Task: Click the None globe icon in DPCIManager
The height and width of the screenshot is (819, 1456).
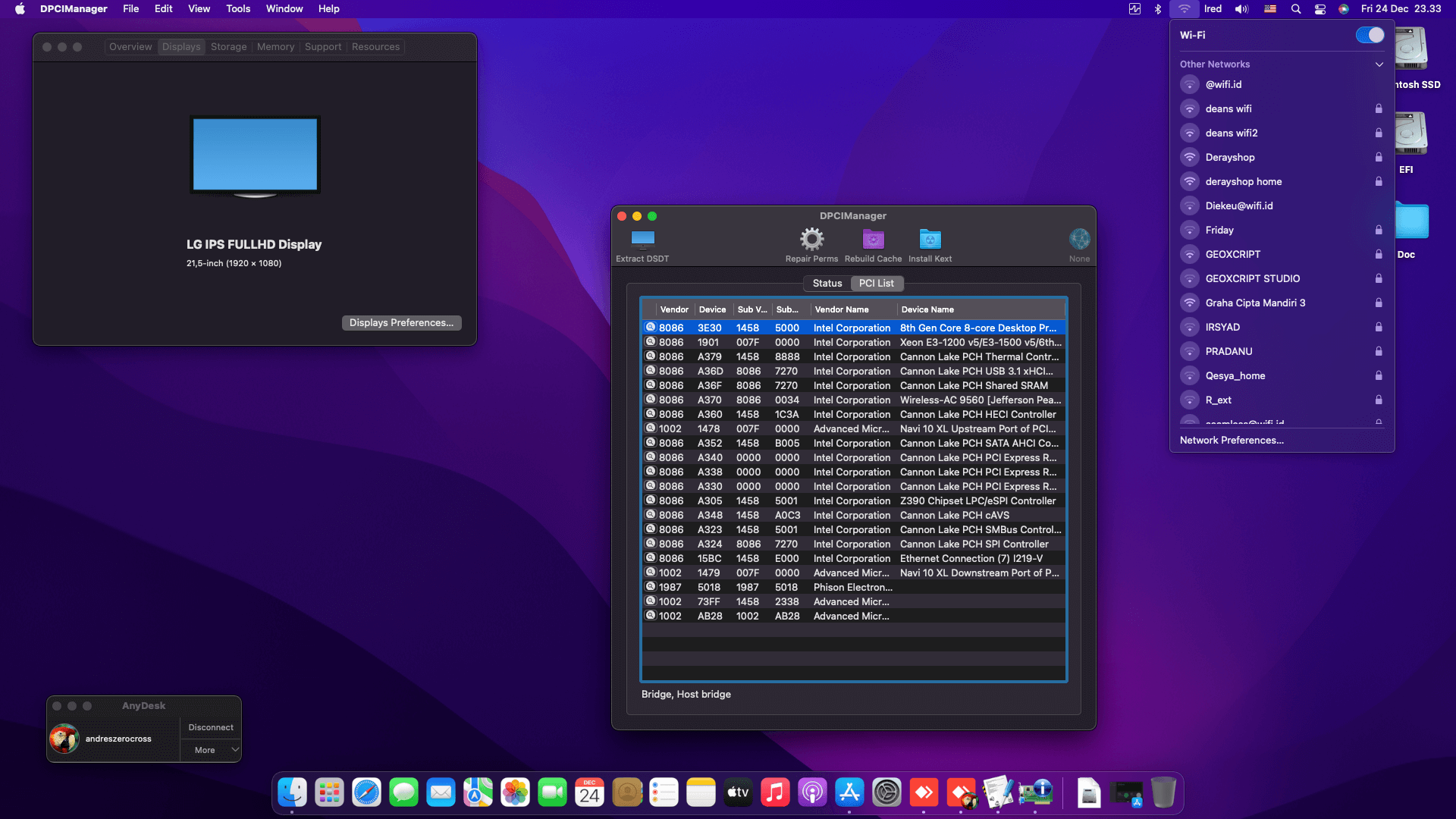Action: [x=1079, y=240]
